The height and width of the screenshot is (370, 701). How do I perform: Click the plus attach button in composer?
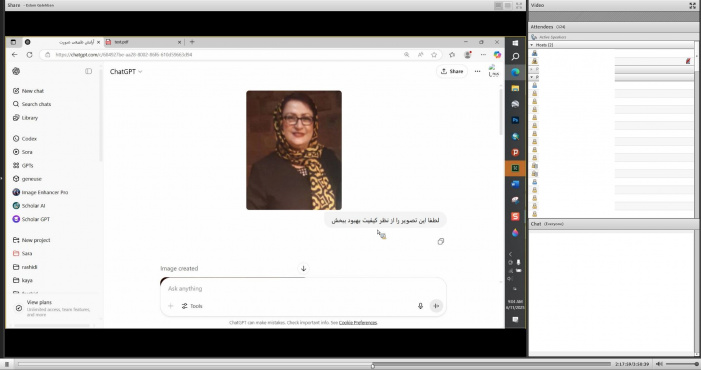(x=170, y=306)
